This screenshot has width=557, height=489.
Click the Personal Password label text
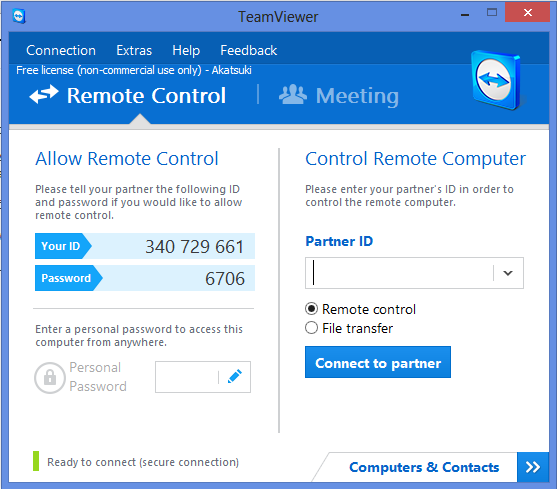[98, 377]
